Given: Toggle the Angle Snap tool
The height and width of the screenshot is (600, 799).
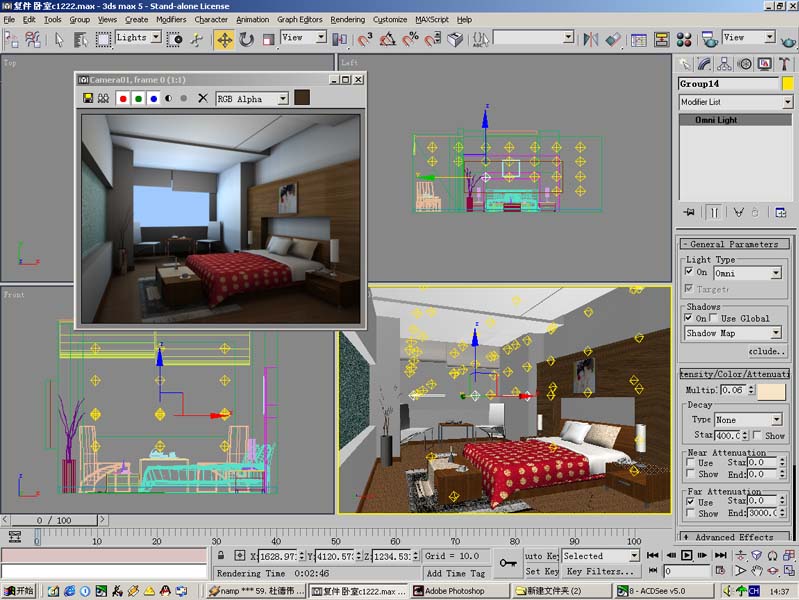Looking at the screenshot, I should pos(388,39).
